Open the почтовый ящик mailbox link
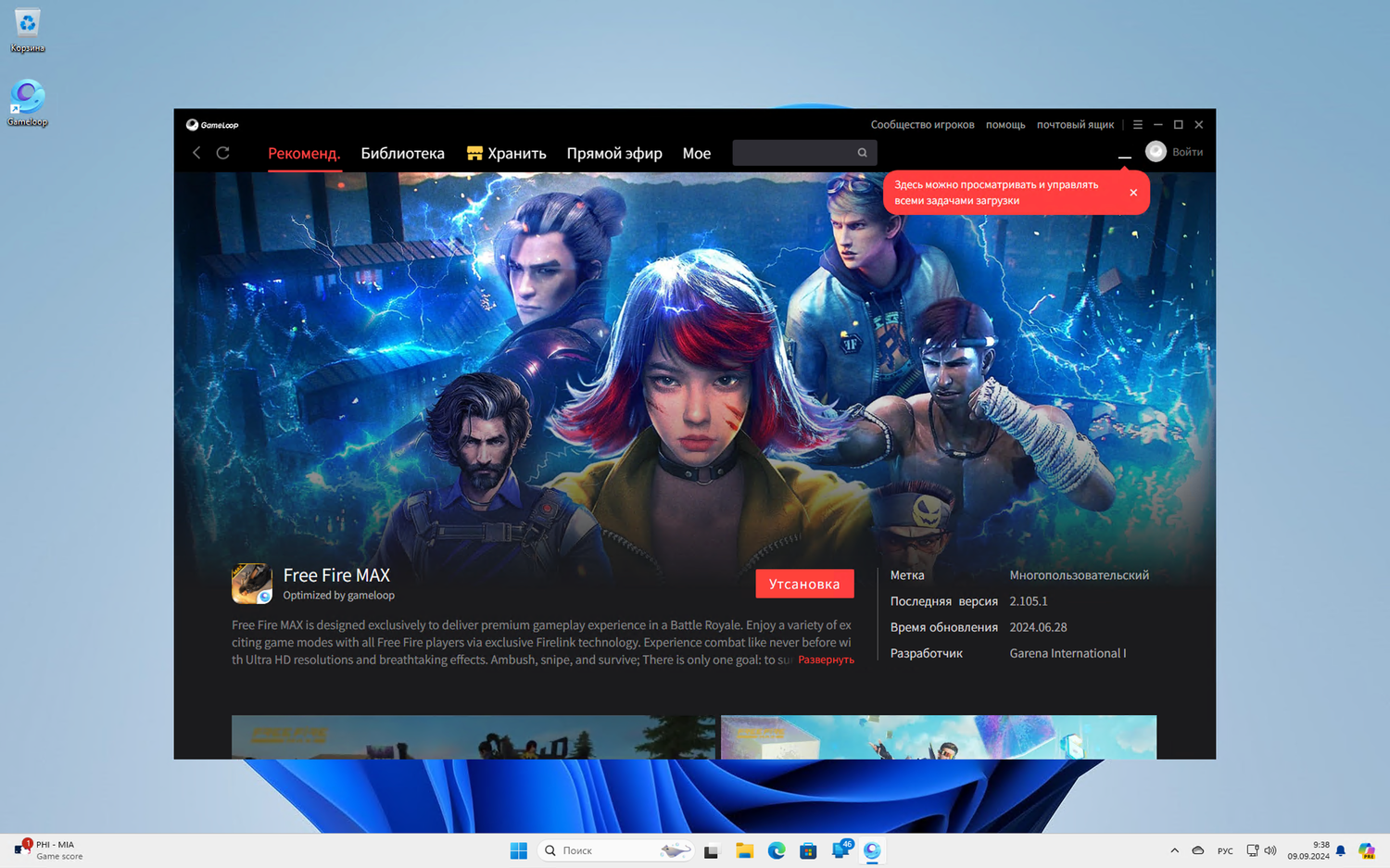 point(1075,125)
